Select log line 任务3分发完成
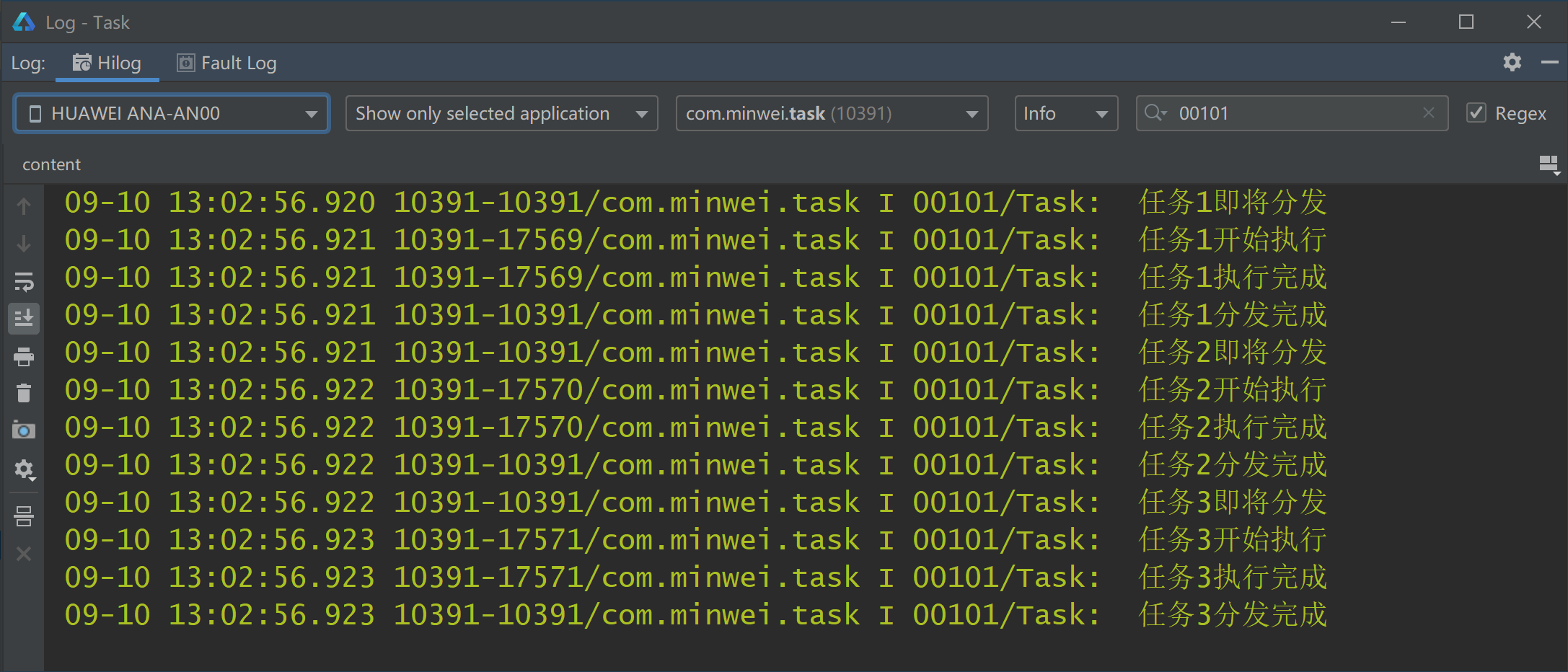The image size is (1568, 672). pyautogui.click(x=695, y=615)
